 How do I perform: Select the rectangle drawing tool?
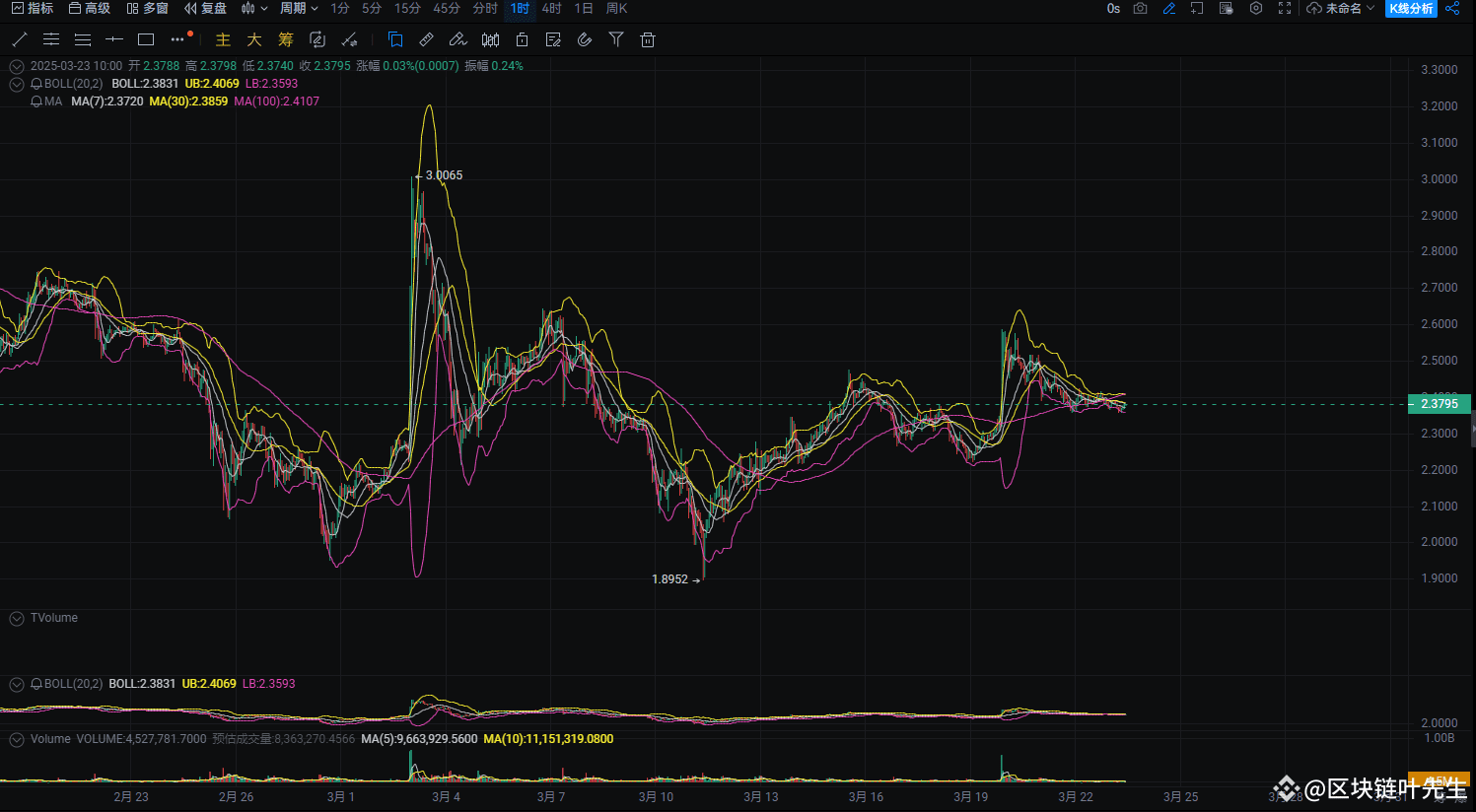[x=146, y=39]
